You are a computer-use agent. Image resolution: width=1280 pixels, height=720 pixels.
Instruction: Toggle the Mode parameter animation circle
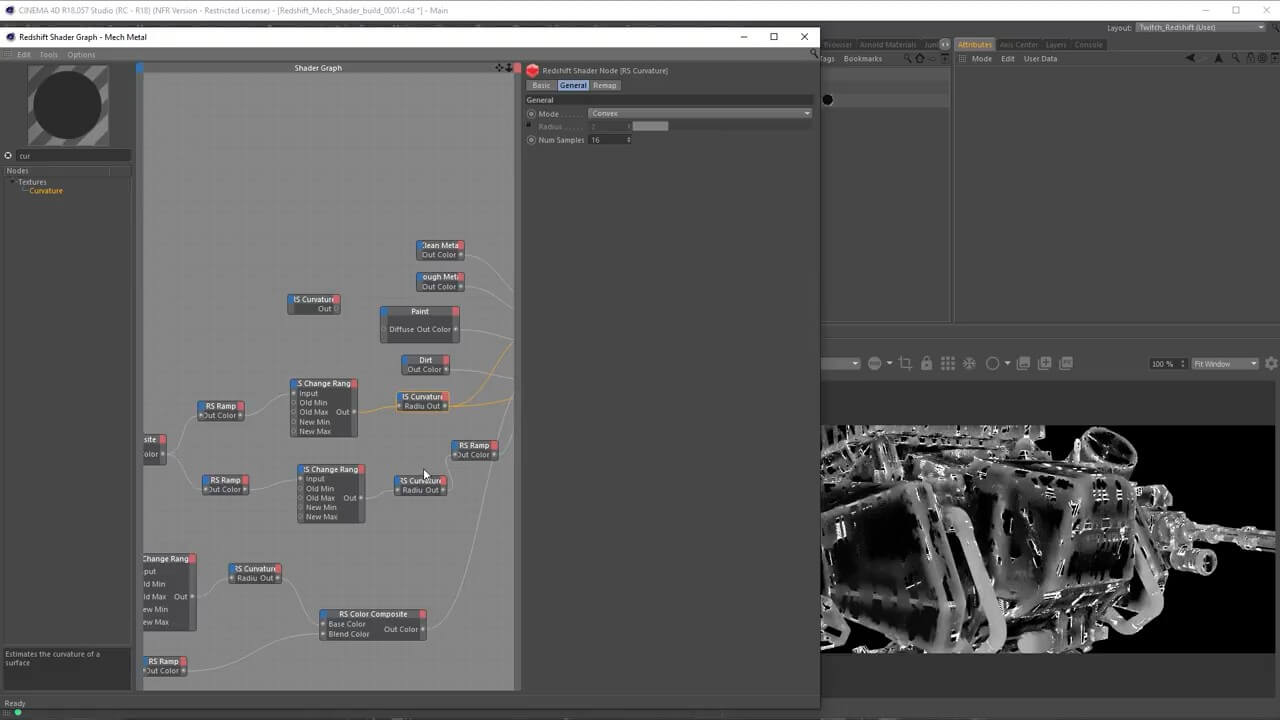click(531, 114)
